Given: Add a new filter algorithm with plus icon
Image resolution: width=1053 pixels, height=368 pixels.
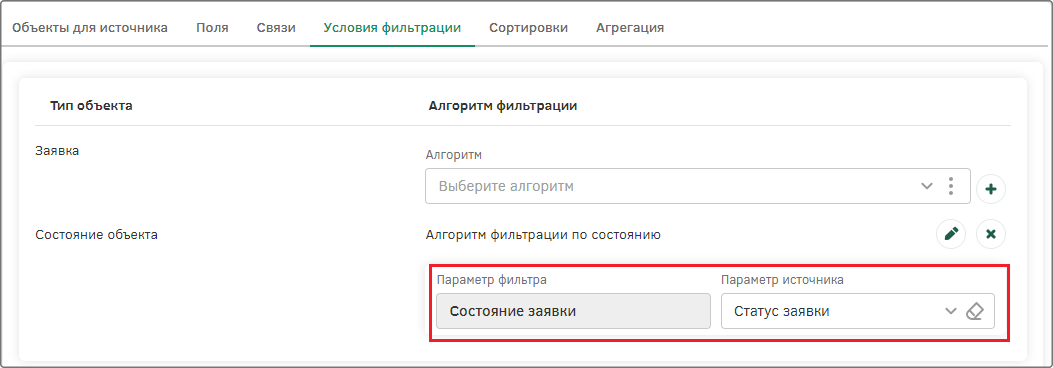Looking at the screenshot, I should click(x=991, y=189).
